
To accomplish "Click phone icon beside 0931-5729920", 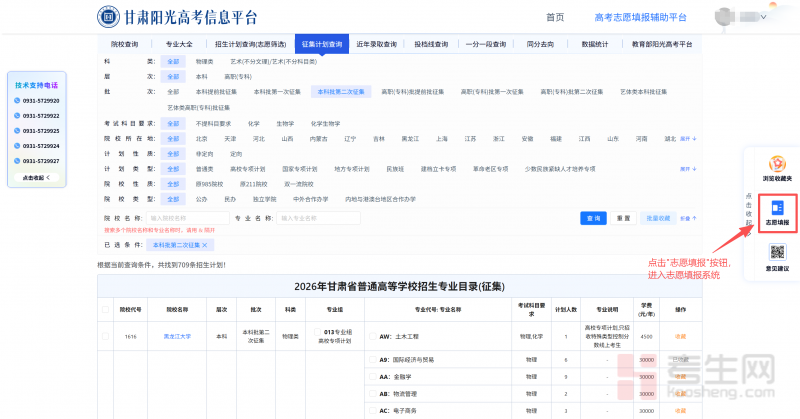I will (x=17, y=101).
